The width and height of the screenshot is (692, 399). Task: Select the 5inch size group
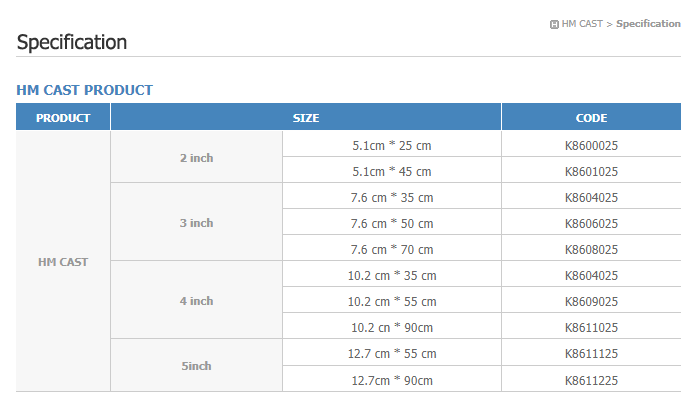[196, 365]
